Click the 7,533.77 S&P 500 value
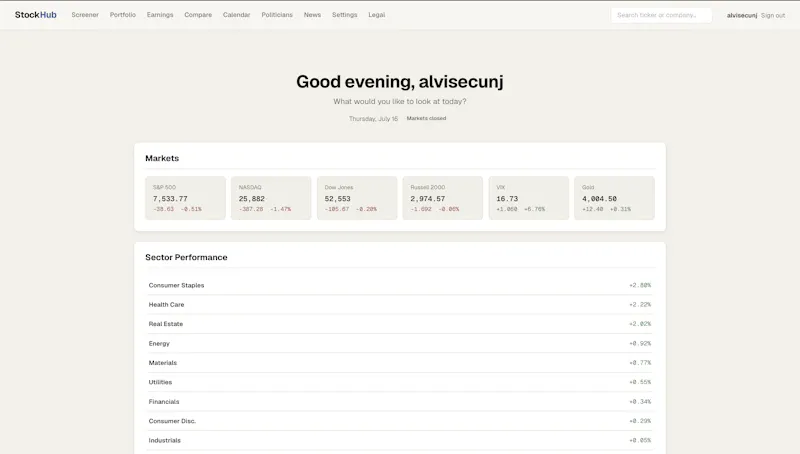This screenshot has width=800, height=454. click(x=170, y=199)
